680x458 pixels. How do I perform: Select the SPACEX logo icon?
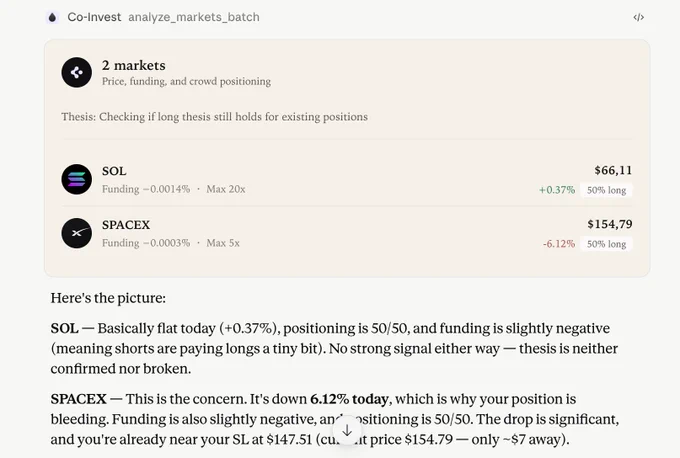tap(76, 233)
